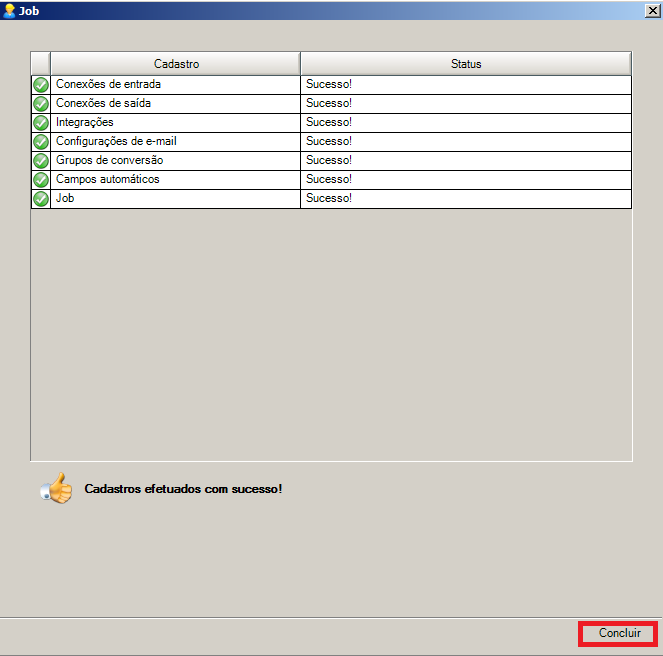Click the thumbs-up success icon
This screenshot has width=663, height=656.
[57, 489]
